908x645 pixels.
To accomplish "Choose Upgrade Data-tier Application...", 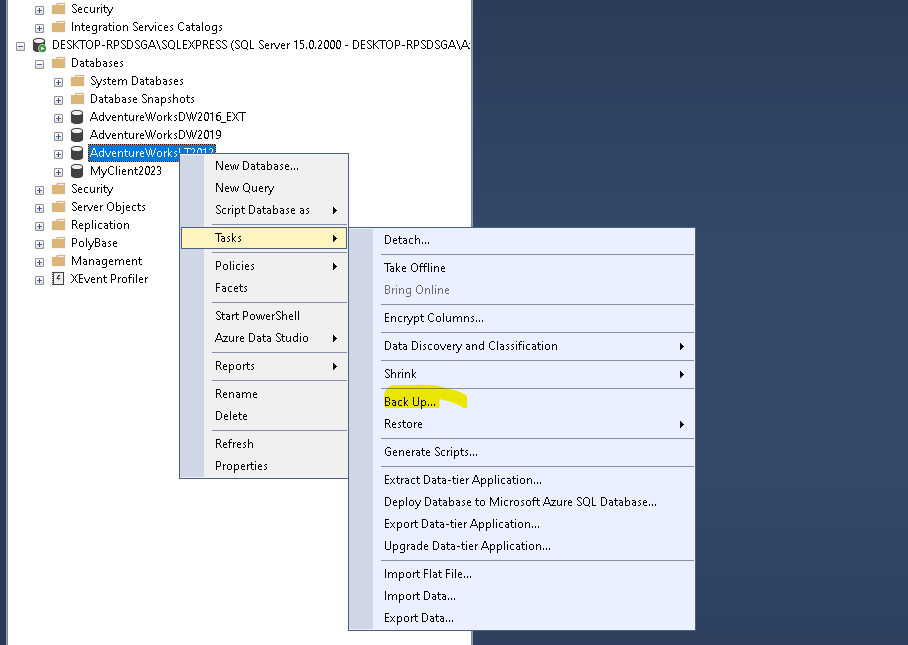I will point(522,546).
